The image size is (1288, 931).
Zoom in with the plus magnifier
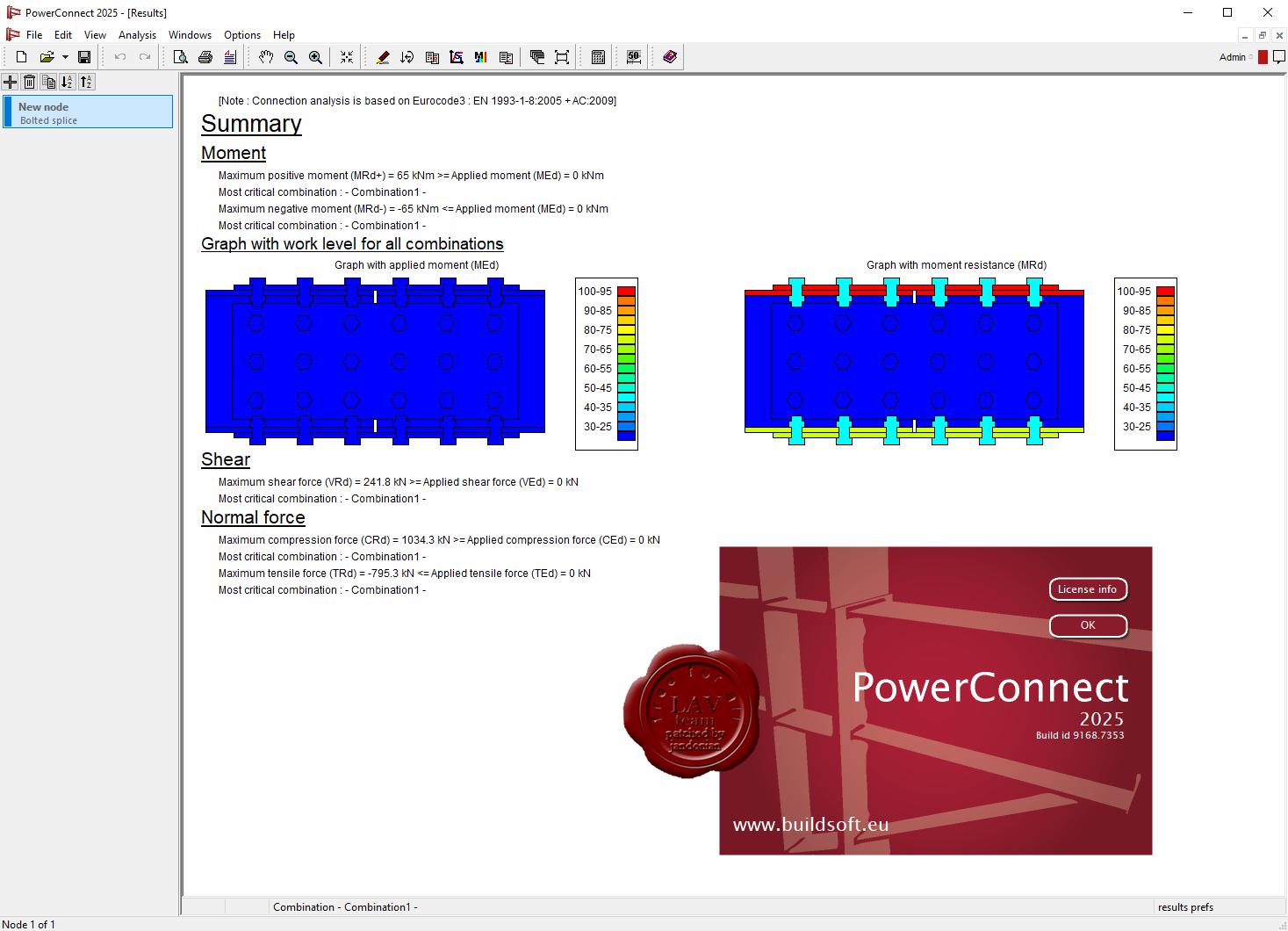point(315,57)
